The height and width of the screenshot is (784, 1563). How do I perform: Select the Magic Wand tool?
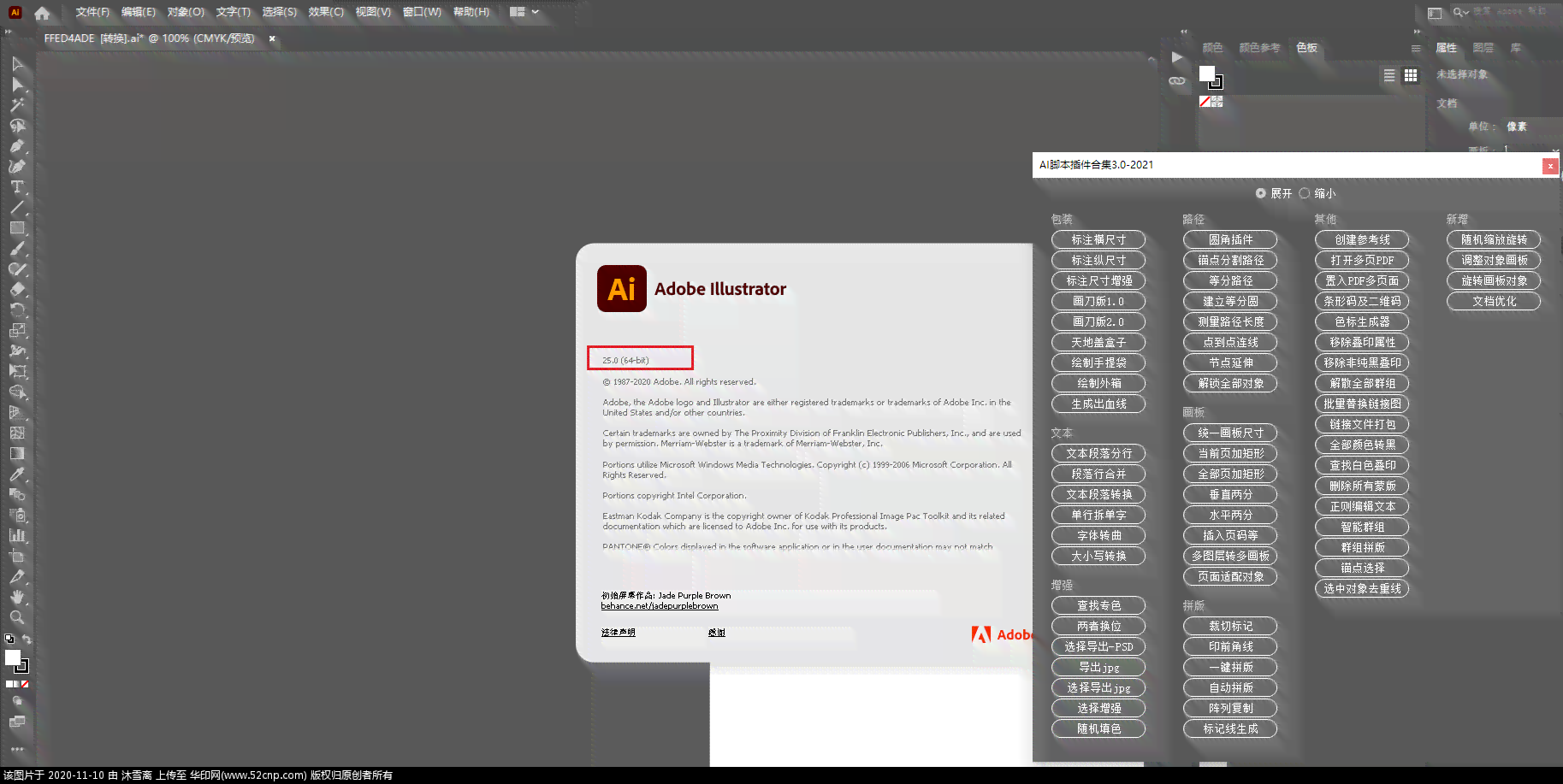(17, 105)
